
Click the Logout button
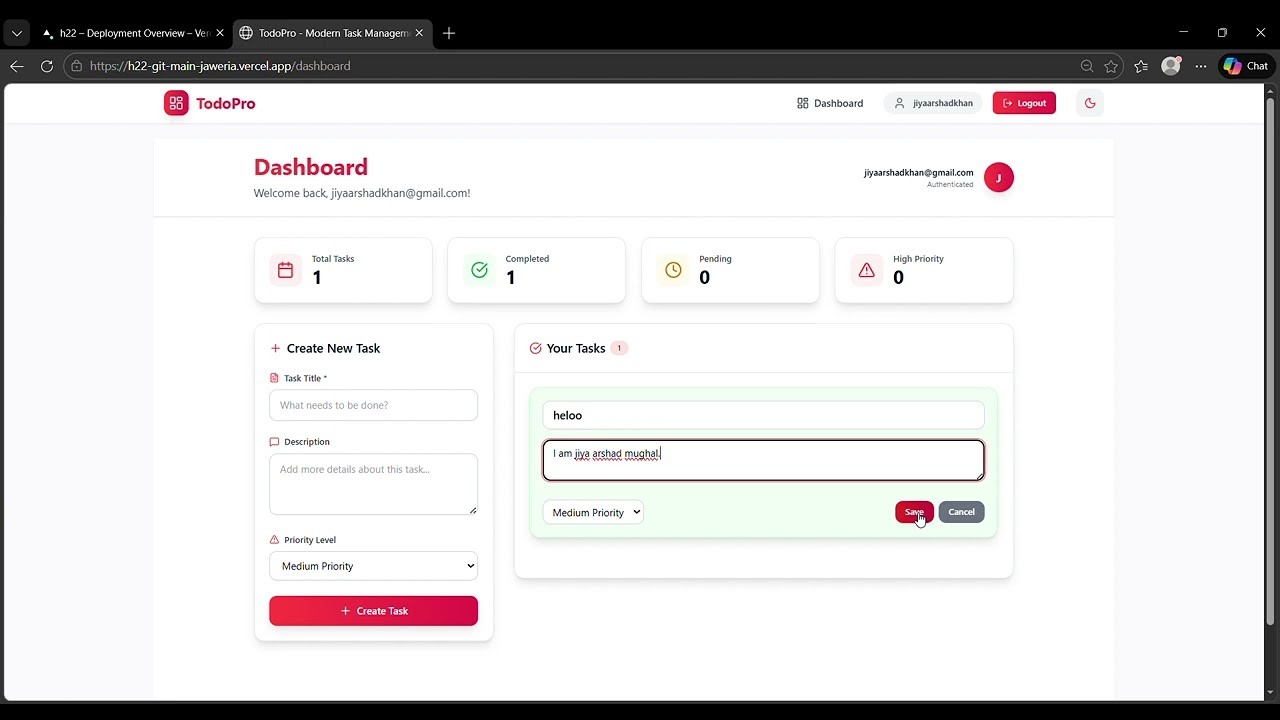click(1024, 103)
